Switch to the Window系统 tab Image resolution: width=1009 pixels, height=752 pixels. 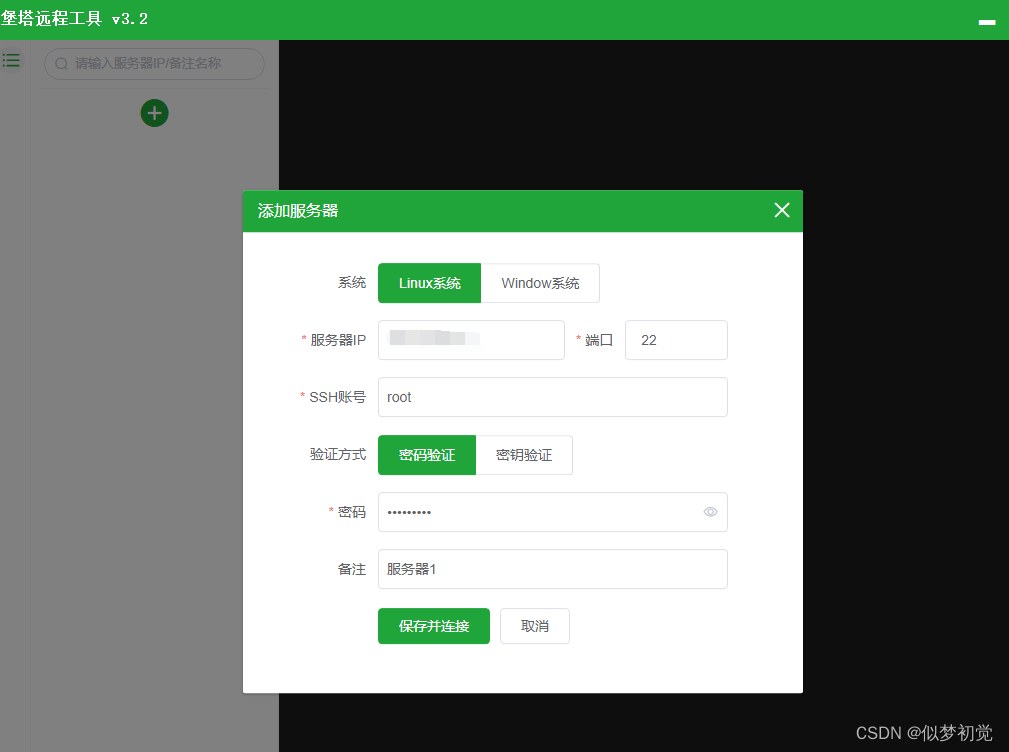(x=541, y=283)
